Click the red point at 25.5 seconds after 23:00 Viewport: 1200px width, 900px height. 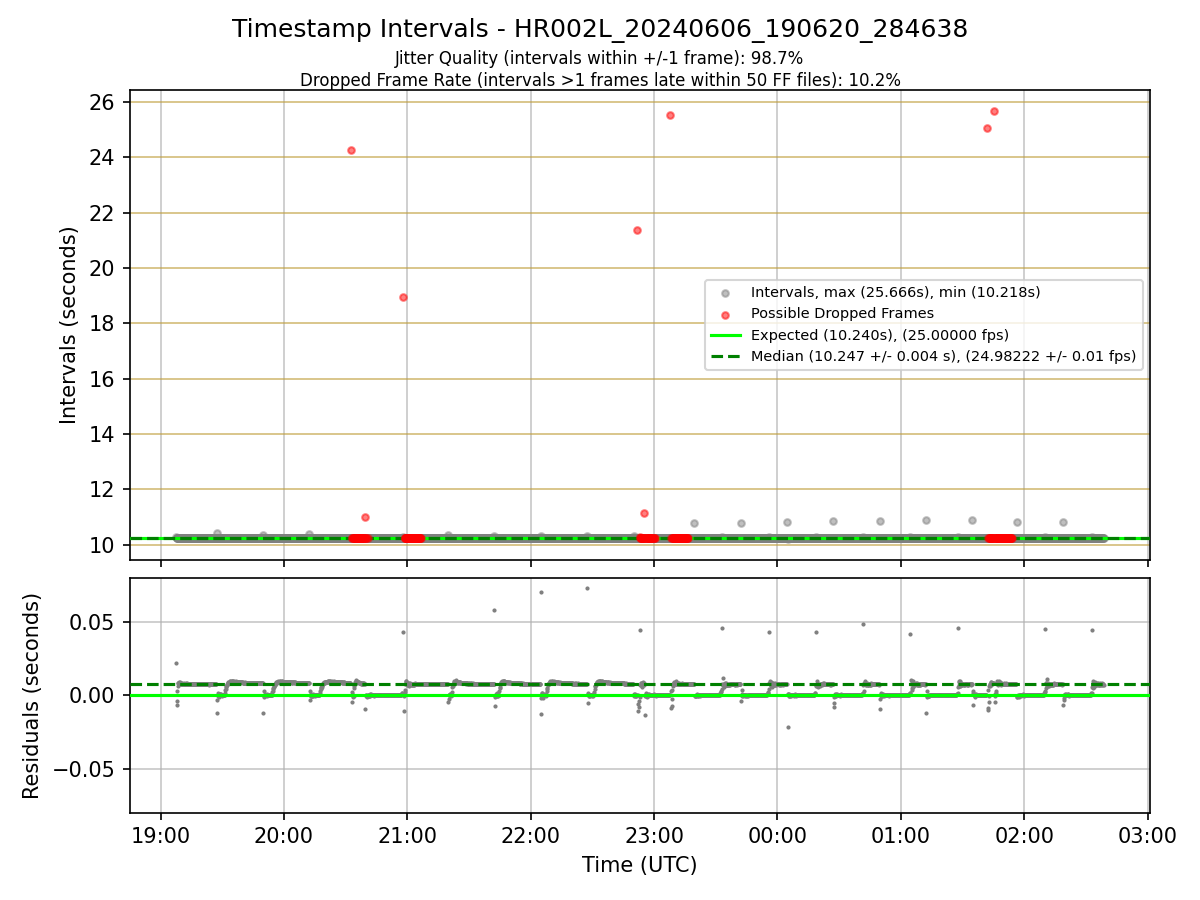[x=670, y=115]
